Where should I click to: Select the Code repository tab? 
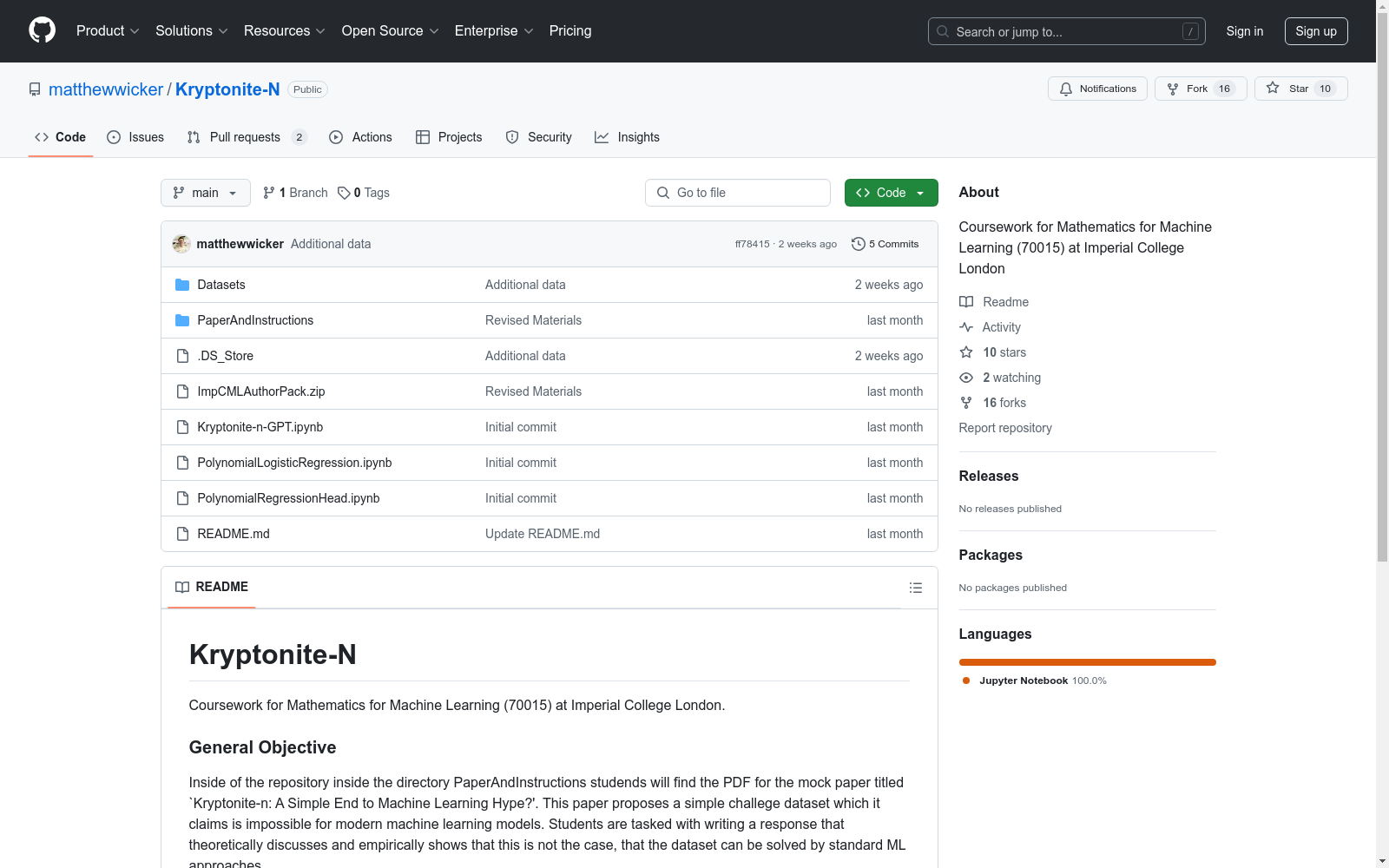tap(61, 137)
